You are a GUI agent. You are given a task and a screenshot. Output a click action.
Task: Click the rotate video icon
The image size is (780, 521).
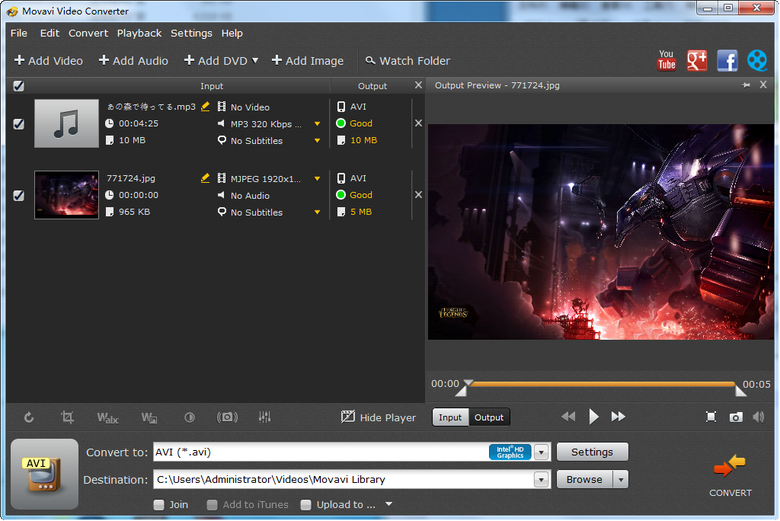(29, 417)
